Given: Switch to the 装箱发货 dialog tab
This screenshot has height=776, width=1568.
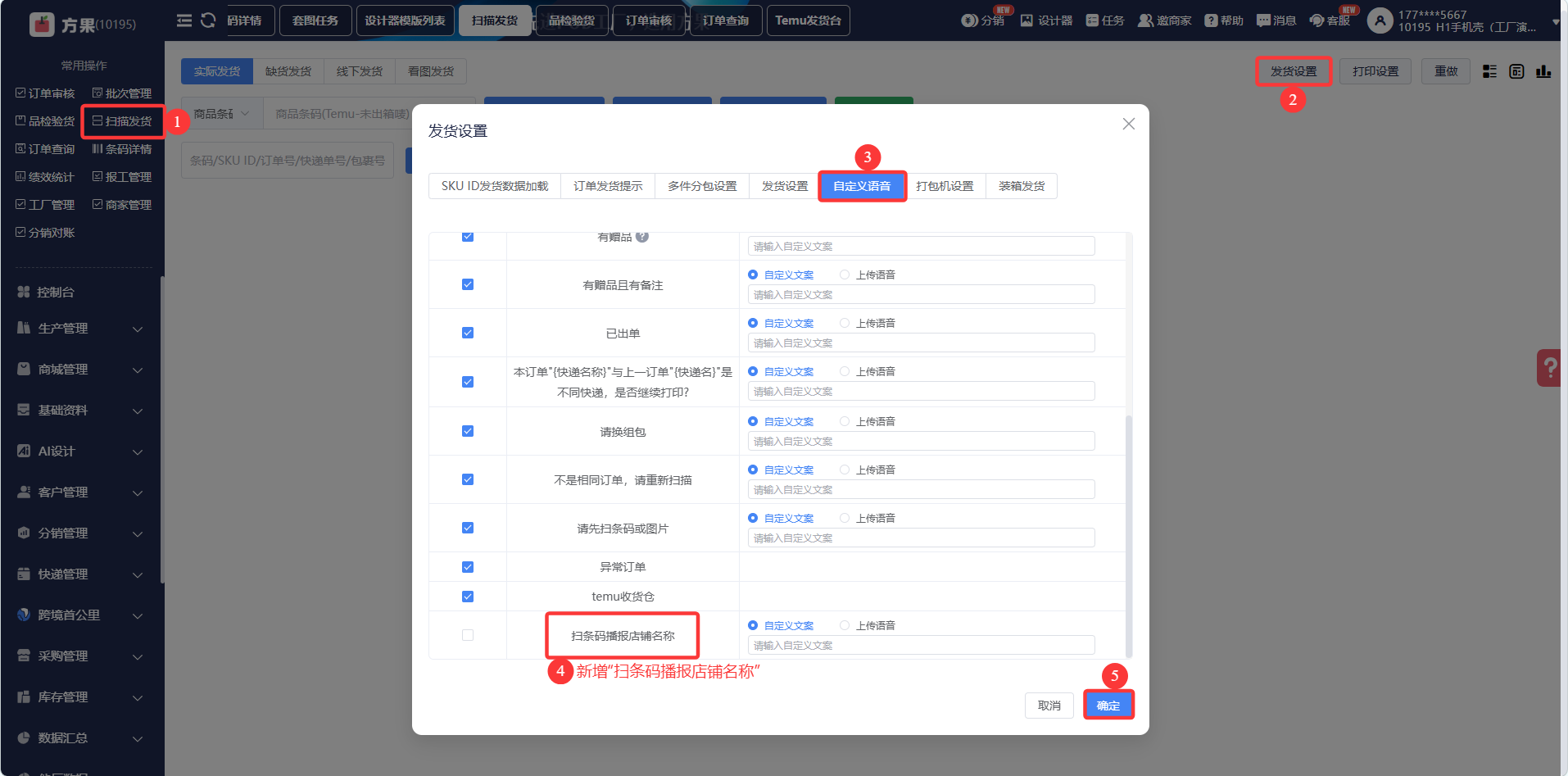Looking at the screenshot, I should 1022,186.
